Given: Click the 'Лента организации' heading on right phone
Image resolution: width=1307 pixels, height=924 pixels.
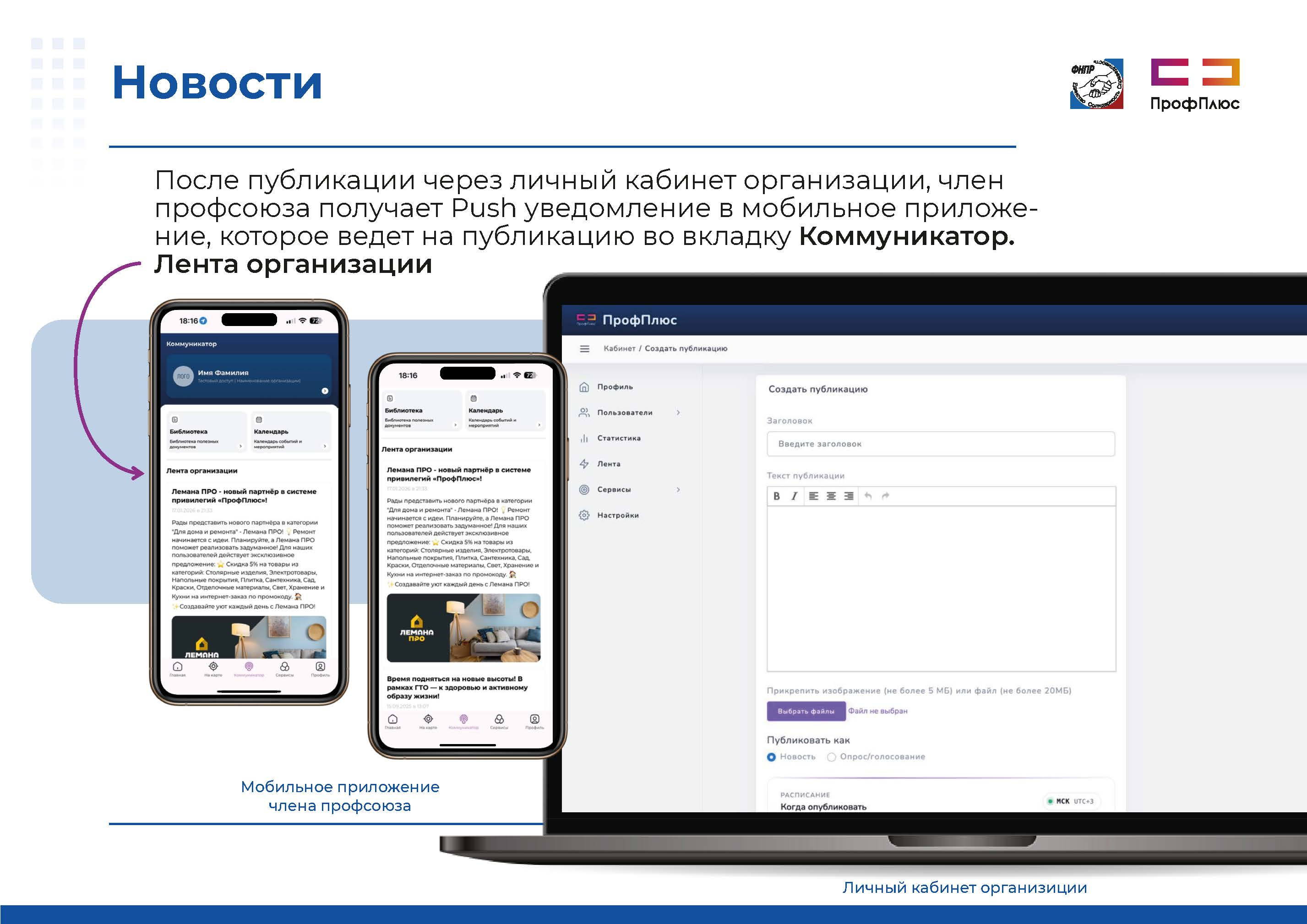Looking at the screenshot, I should point(417,449).
